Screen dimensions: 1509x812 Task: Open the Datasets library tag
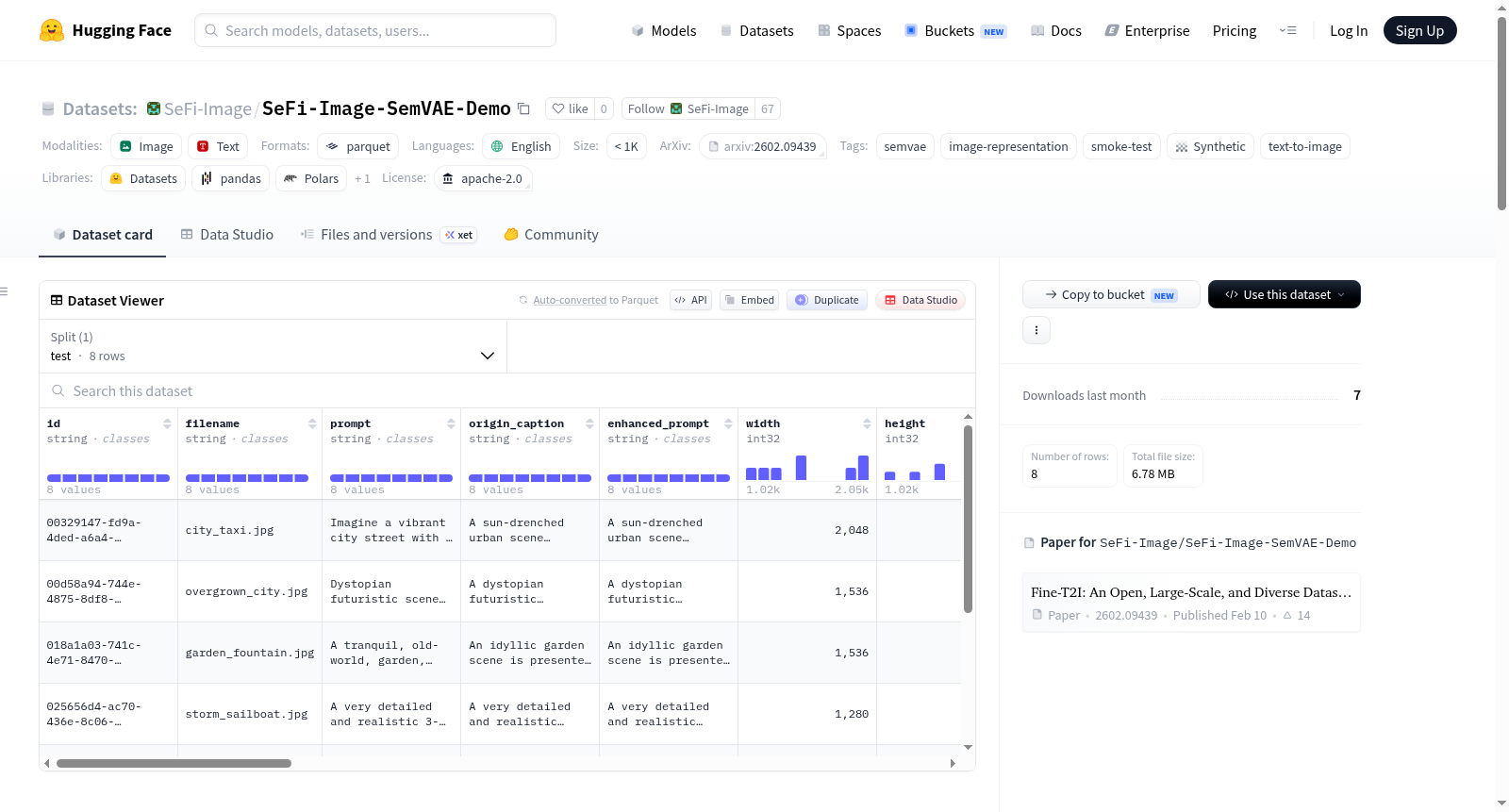pos(143,178)
